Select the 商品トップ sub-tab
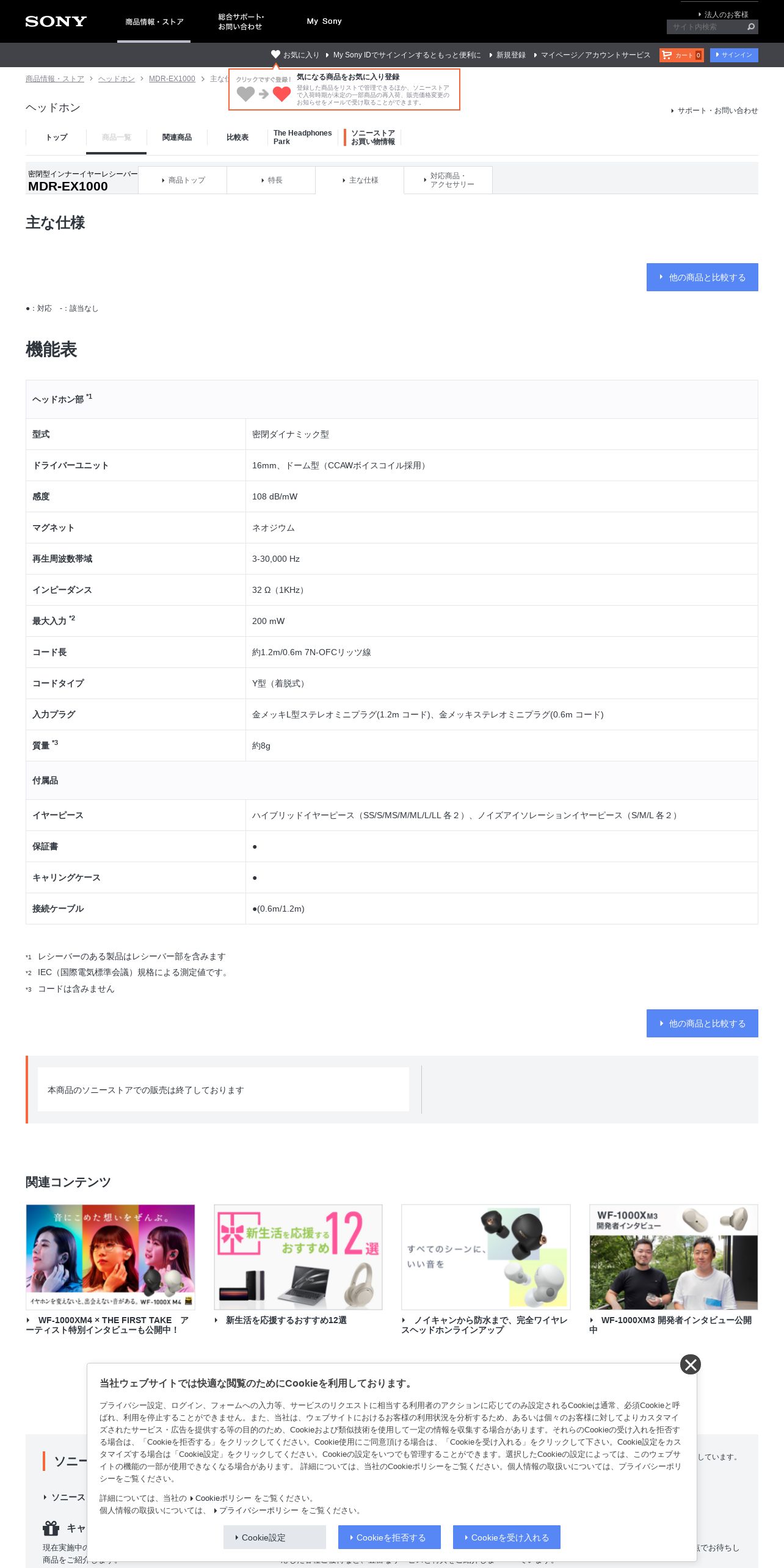 (183, 180)
